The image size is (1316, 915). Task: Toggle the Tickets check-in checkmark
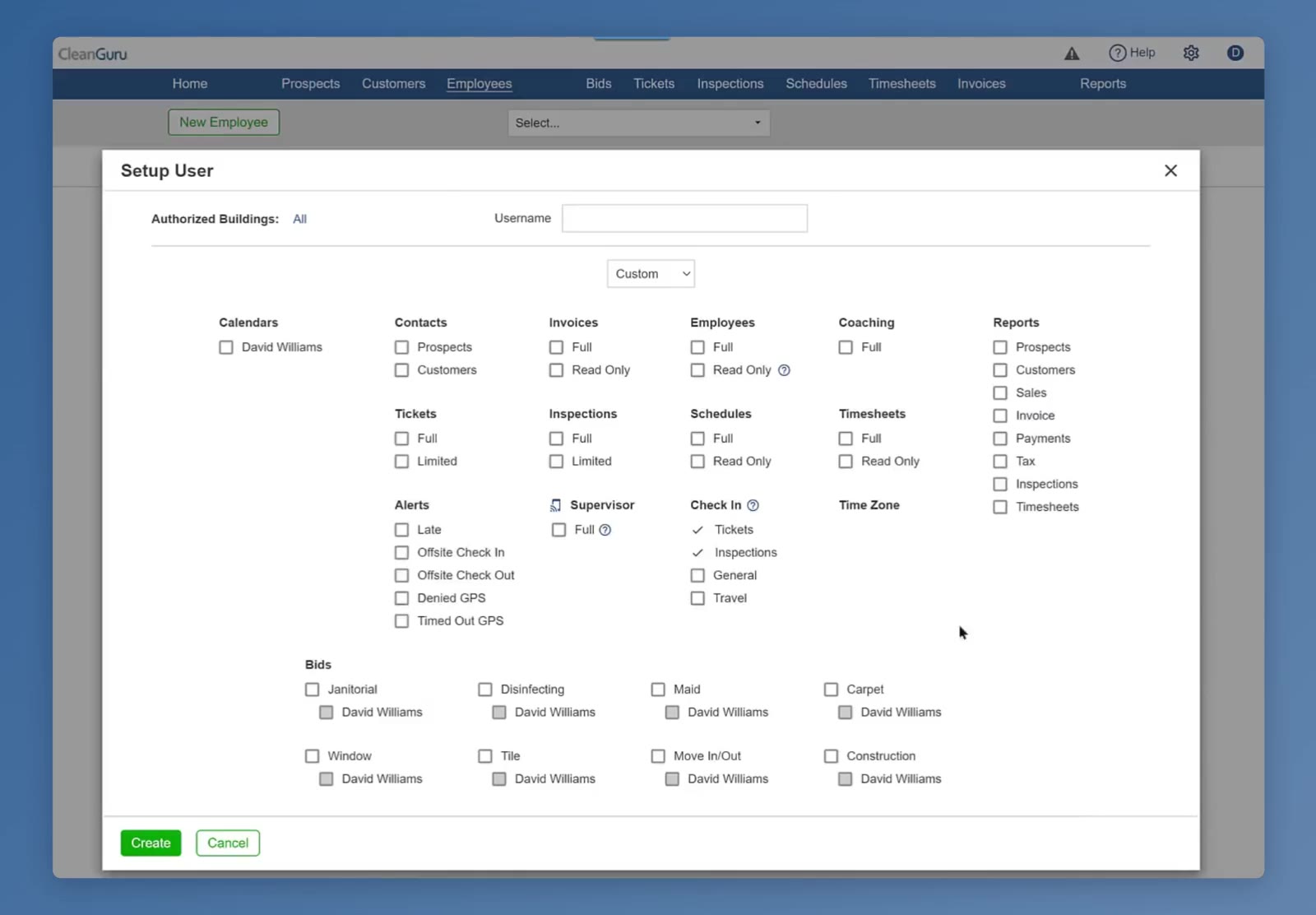click(x=697, y=530)
